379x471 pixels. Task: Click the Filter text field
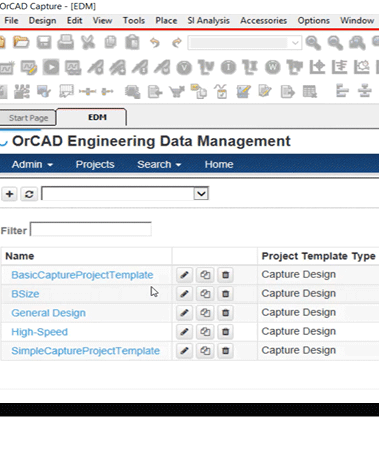coord(91,229)
